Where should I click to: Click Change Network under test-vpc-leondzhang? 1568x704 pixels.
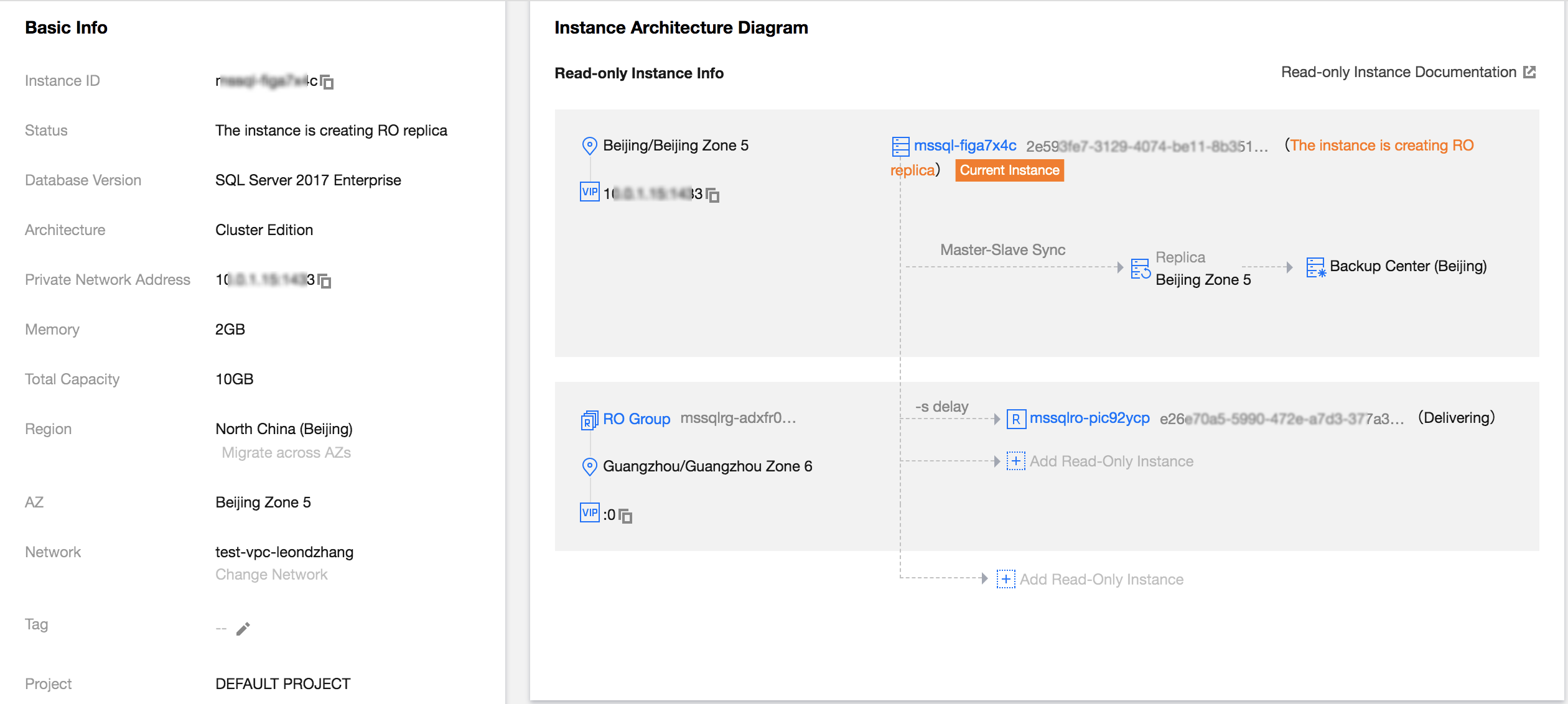pyautogui.click(x=271, y=575)
